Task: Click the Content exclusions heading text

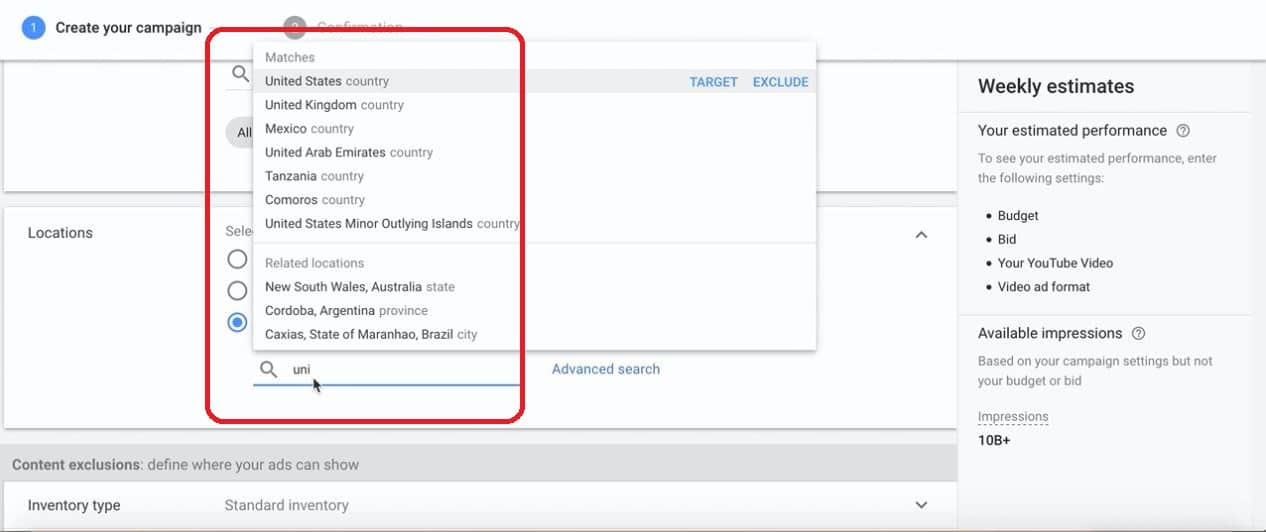Action: click(185, 465)
